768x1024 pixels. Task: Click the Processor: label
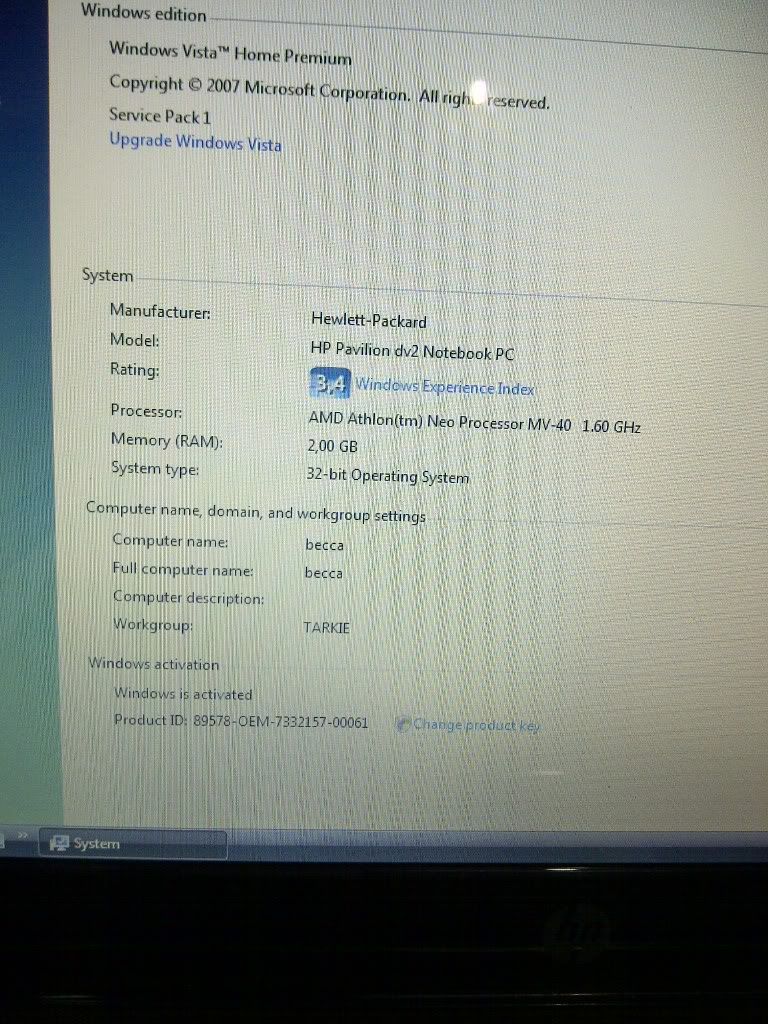tap(146, 411)
